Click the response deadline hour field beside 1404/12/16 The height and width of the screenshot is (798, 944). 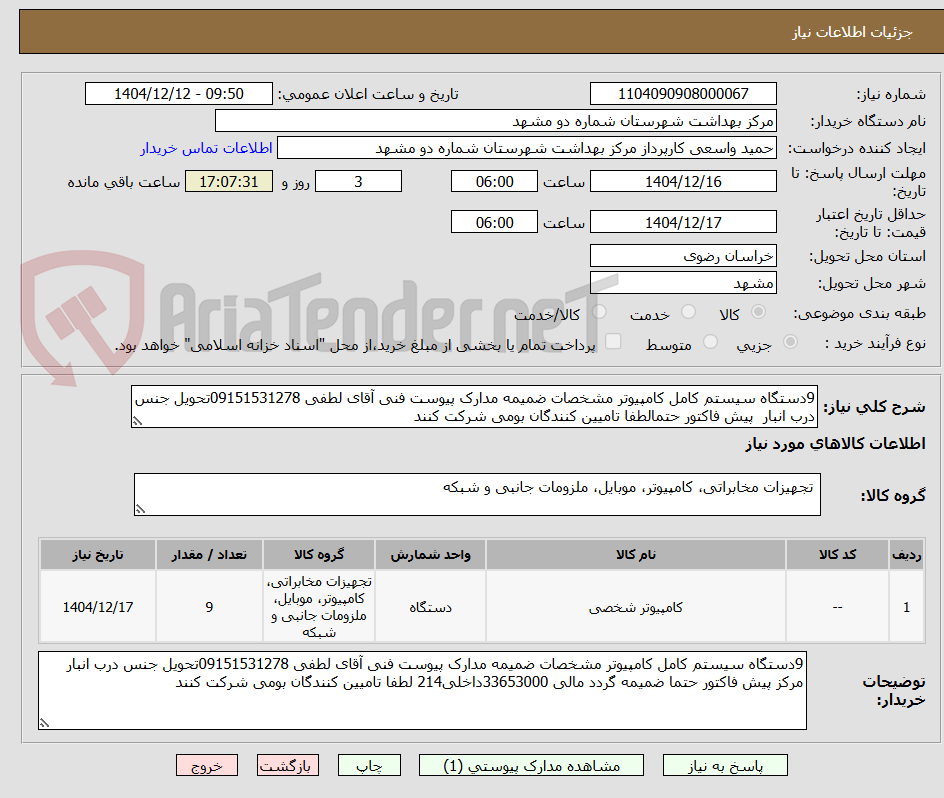point(494,181)
